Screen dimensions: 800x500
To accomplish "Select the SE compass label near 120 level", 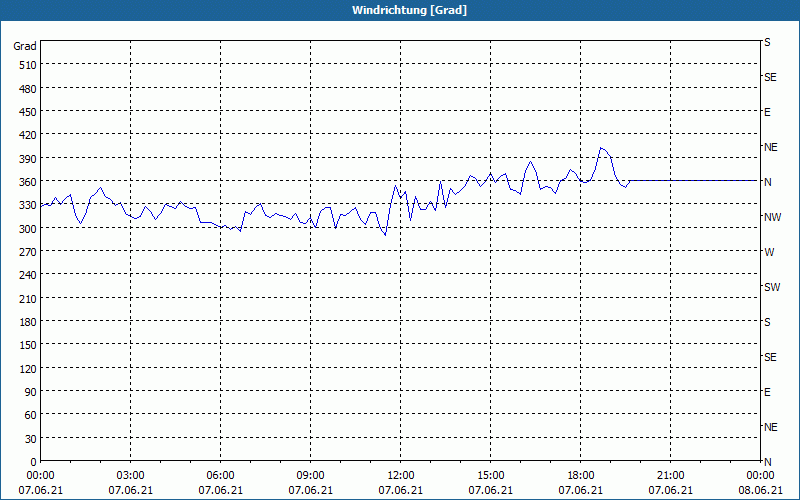I will pos(770,357).
